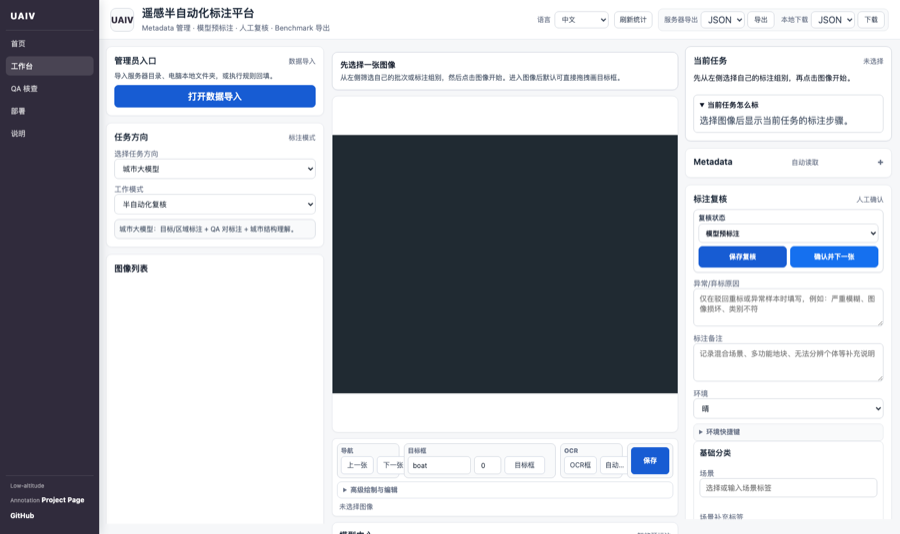
Task: Click the 场景 tag input field
Action: 788,487
